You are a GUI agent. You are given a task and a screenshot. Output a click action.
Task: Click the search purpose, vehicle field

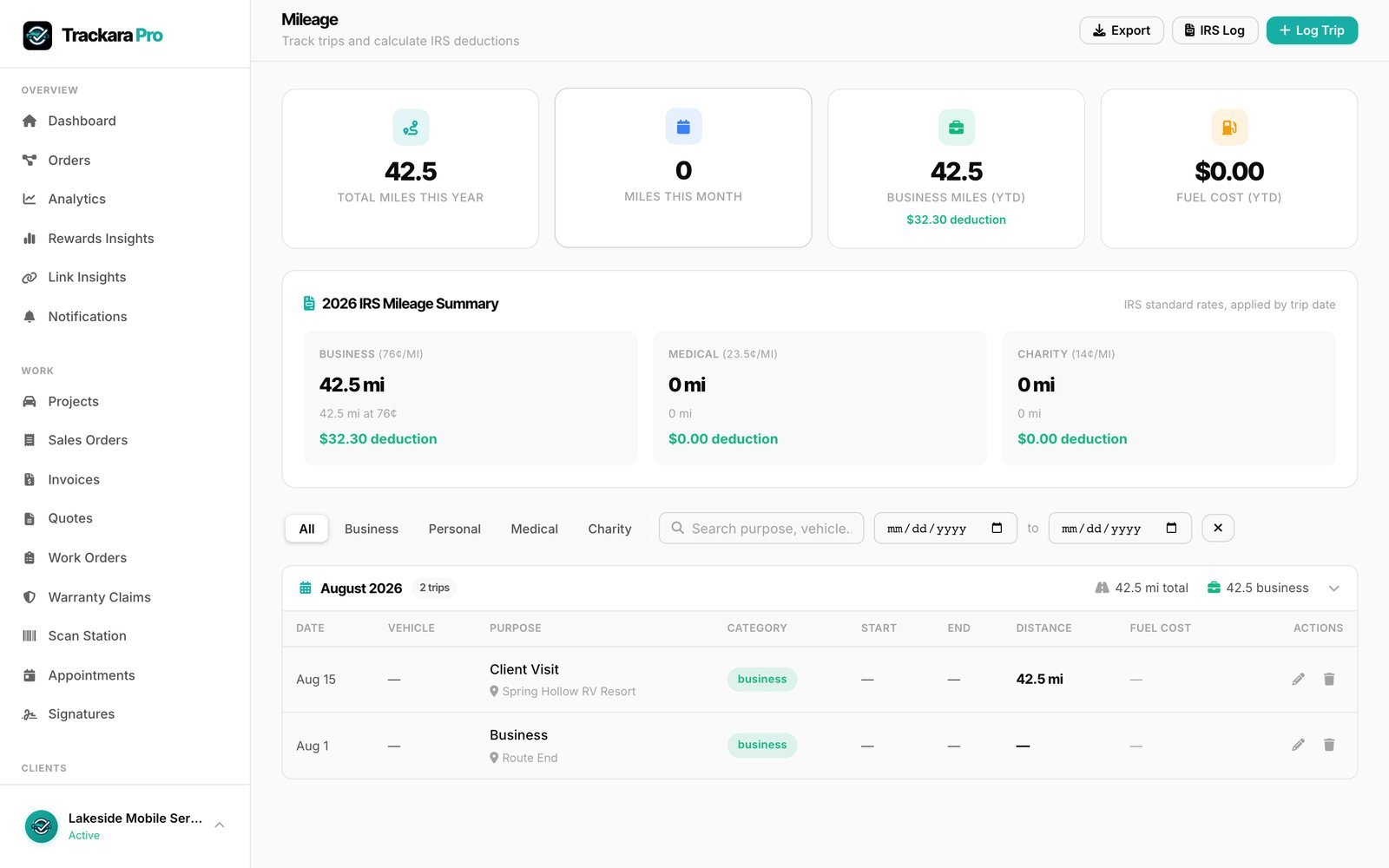point(761,528)
